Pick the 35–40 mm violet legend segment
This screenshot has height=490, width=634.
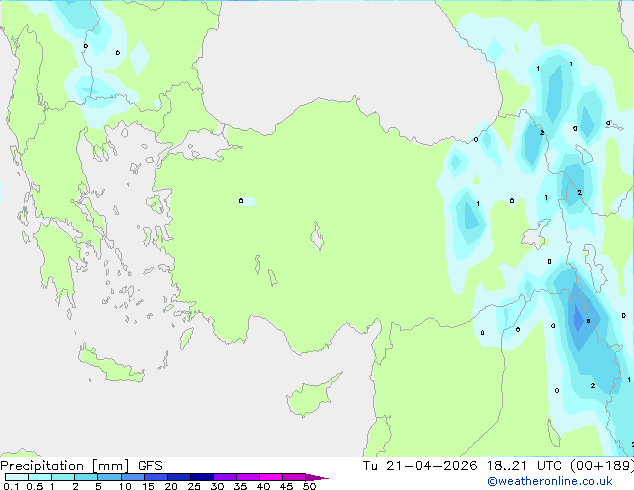(248, 477)
